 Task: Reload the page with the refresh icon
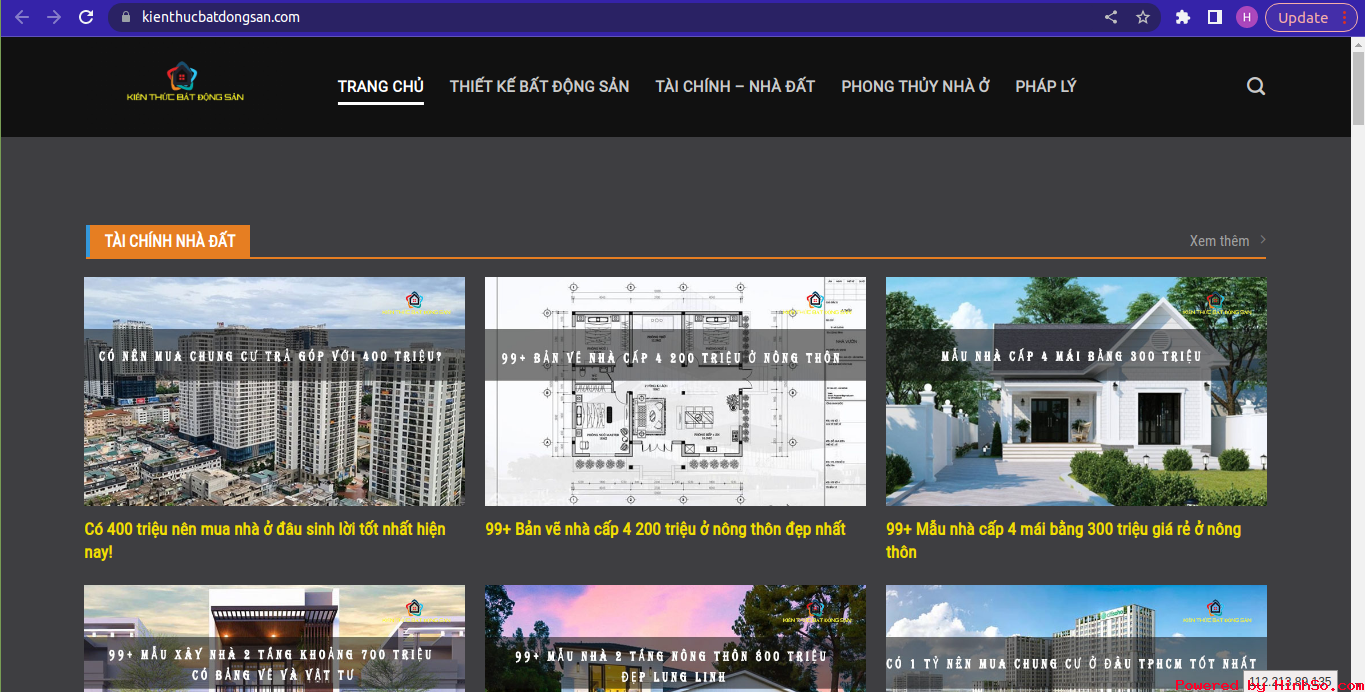click(x=86, y=17)
